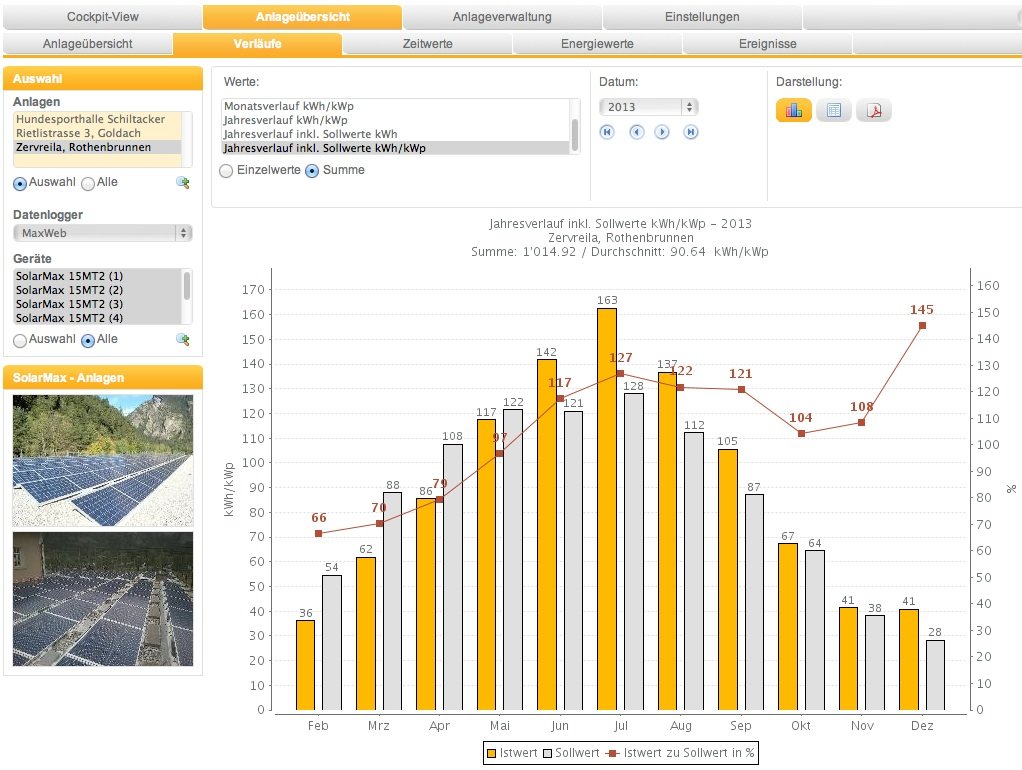
Task: Select Rietlistrasse 3, Goldach plant
Action: click(97, 133)
